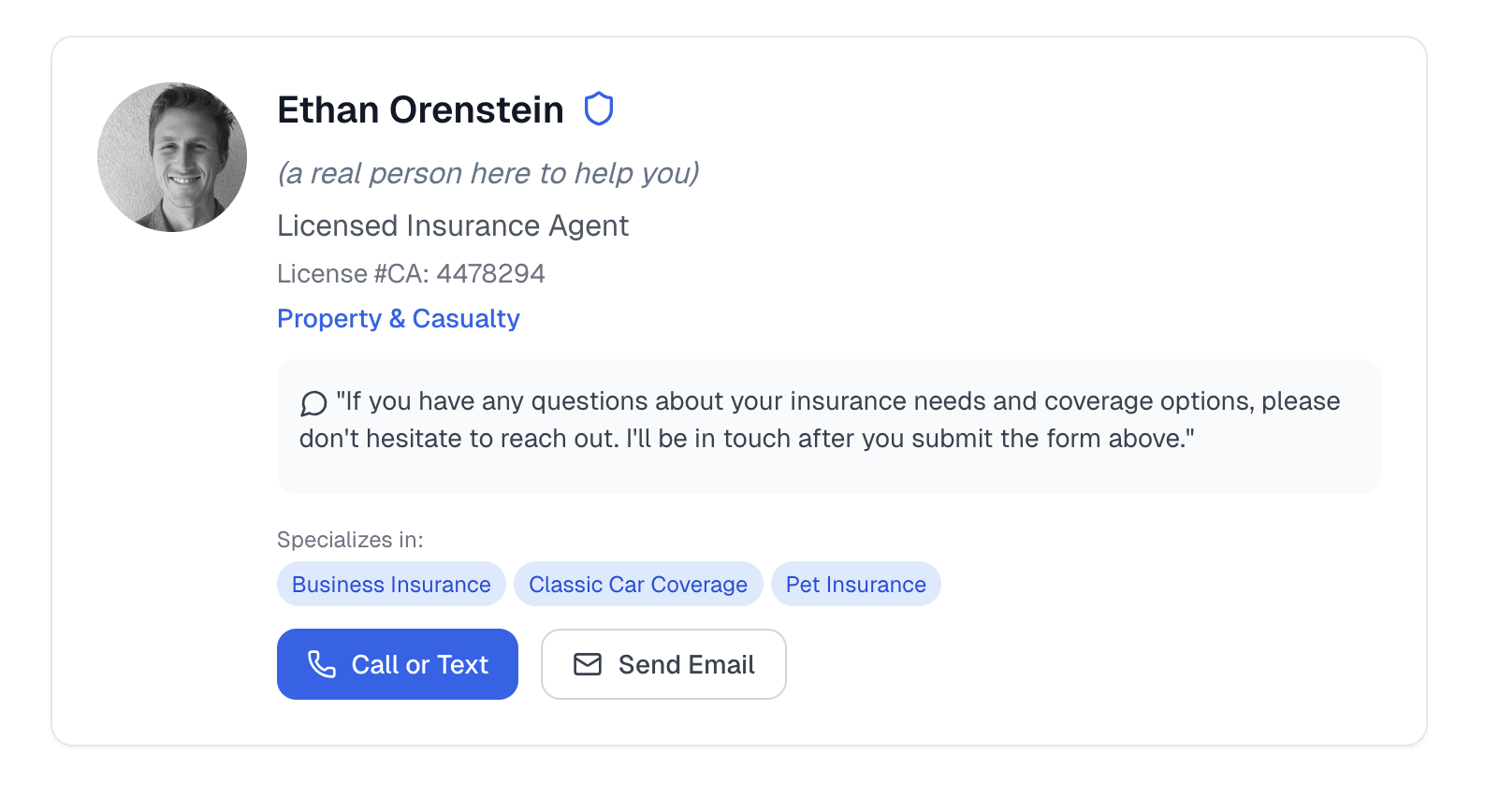Click empty space inside the quote box

click(1291, 463)
